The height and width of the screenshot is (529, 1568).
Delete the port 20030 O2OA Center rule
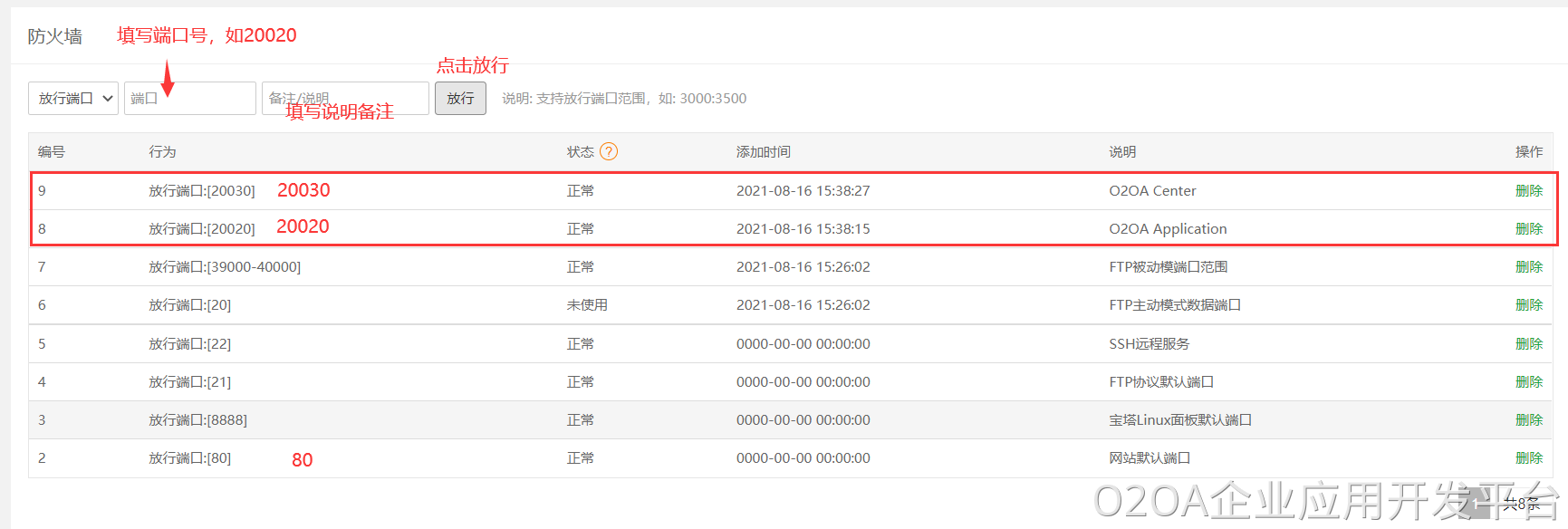click(x=1528, y=190)
